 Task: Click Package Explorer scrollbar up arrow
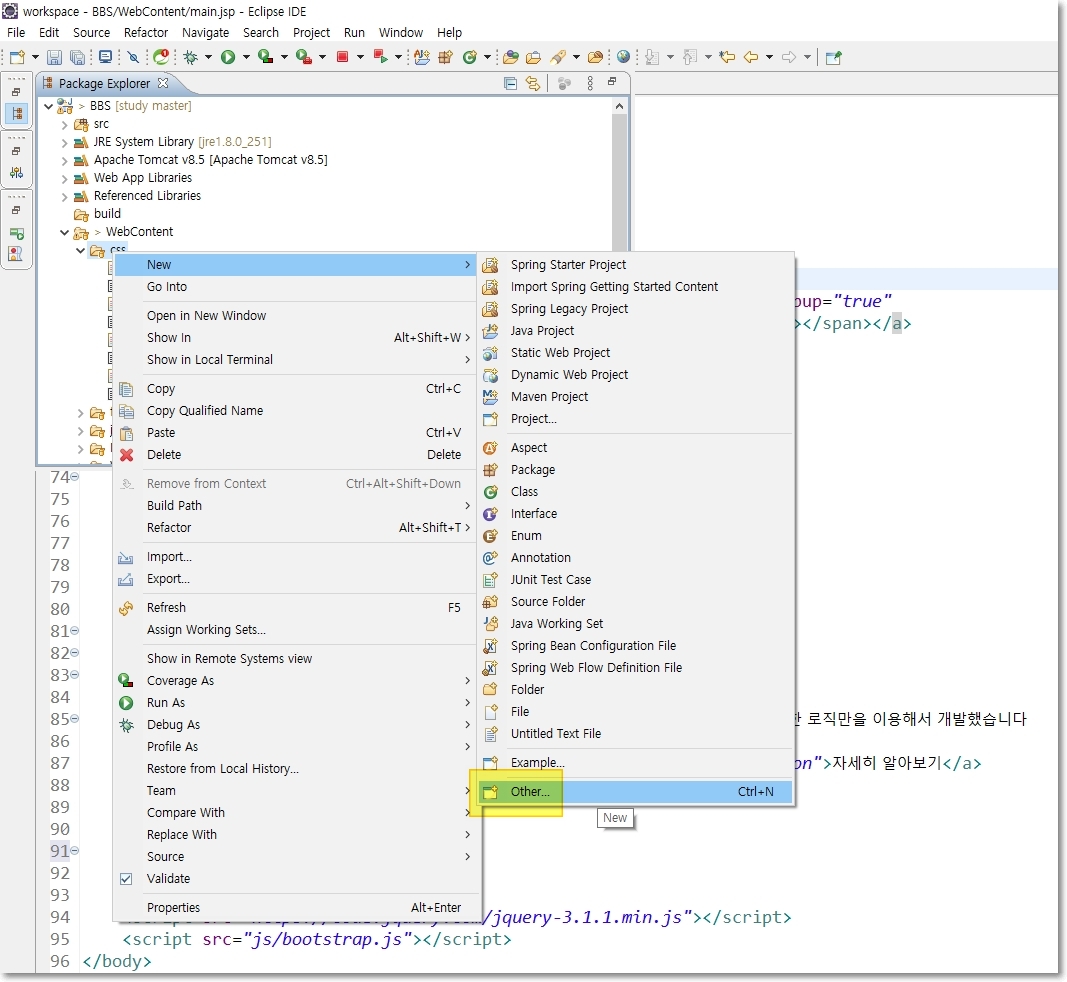[619, 106]
